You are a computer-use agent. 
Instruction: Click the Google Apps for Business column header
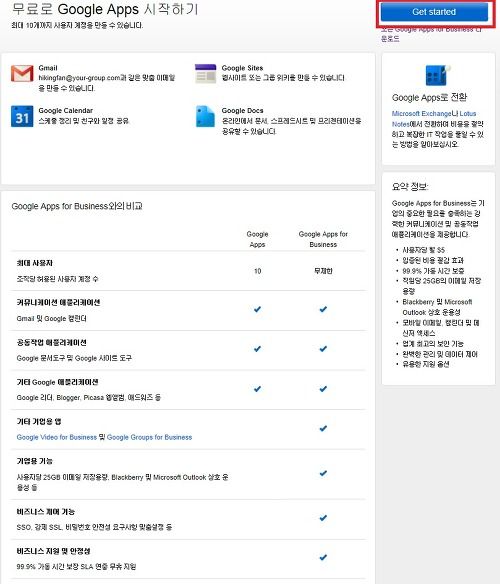tap(323, 239)
